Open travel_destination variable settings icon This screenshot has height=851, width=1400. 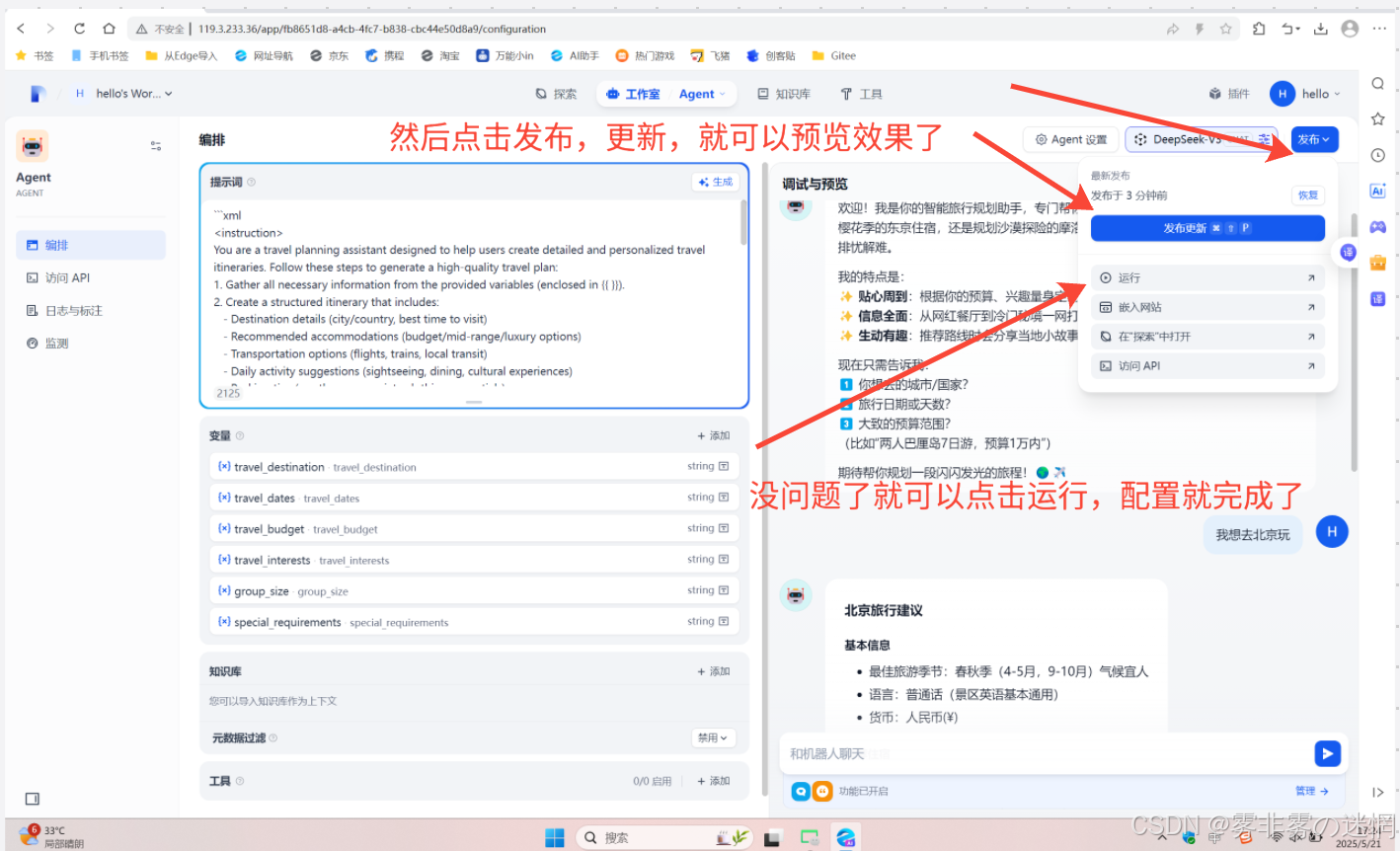(x=724, y=466)
